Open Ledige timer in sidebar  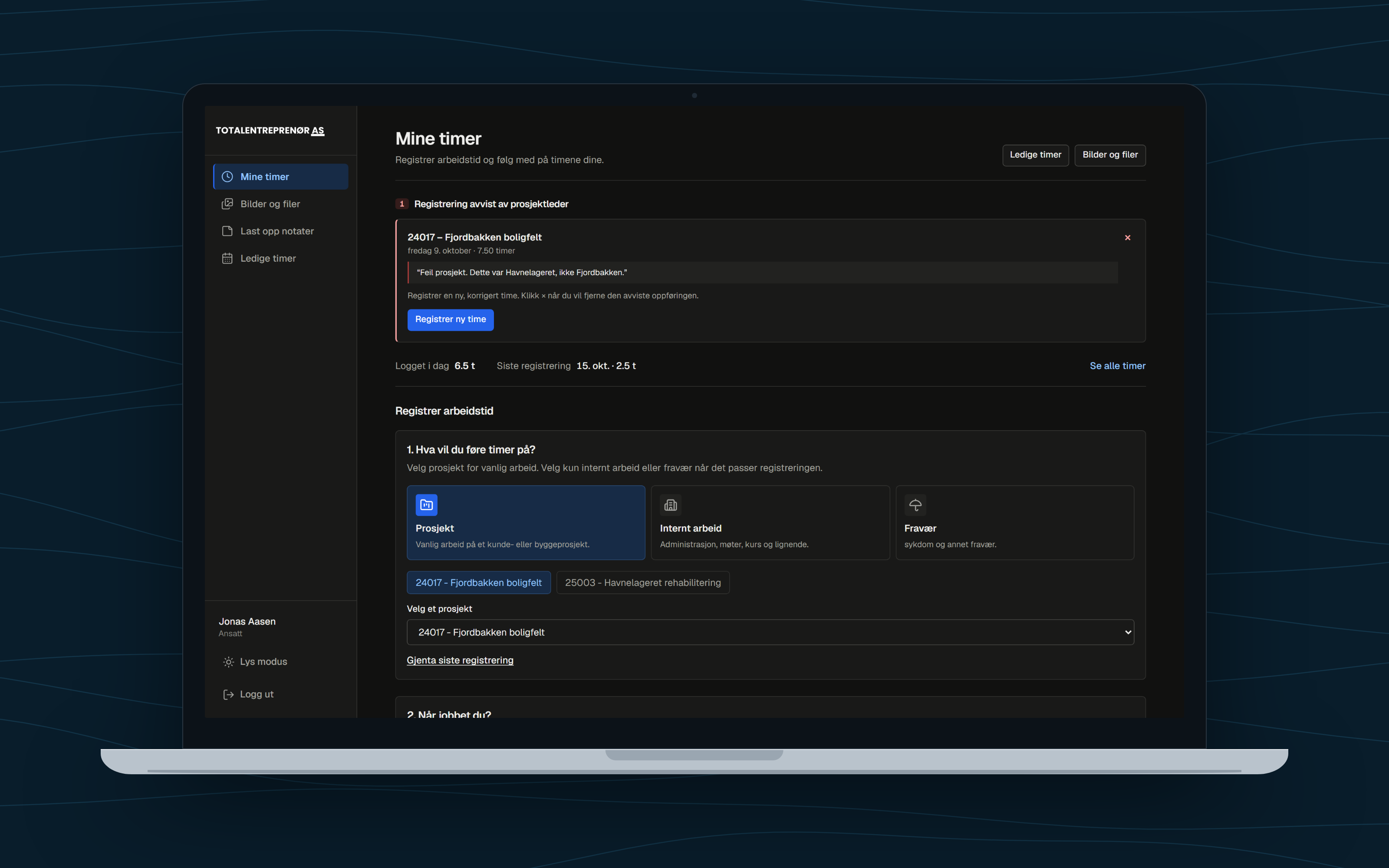[281, 258]
